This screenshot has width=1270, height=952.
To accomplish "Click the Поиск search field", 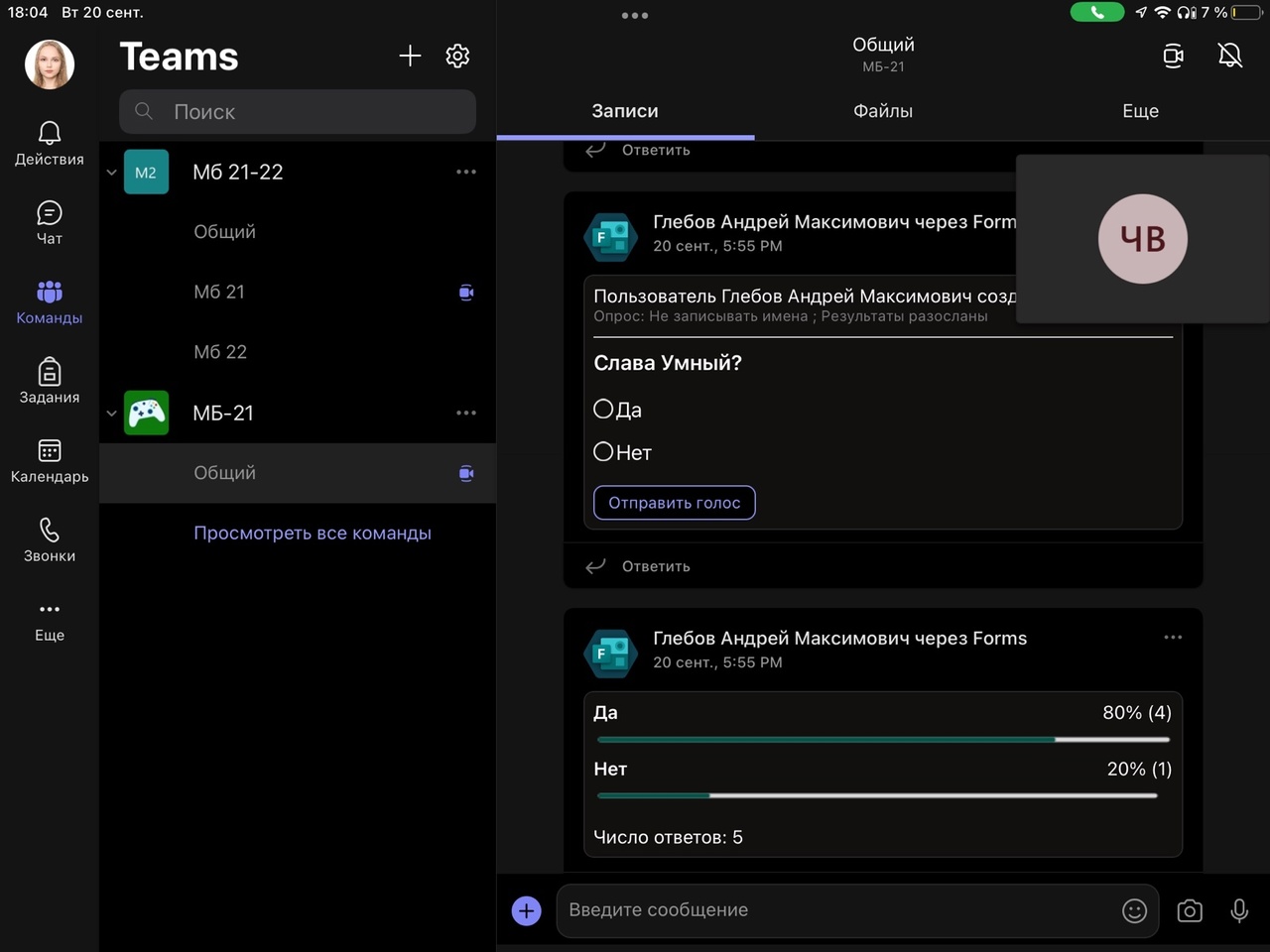I will pos(298,112).
